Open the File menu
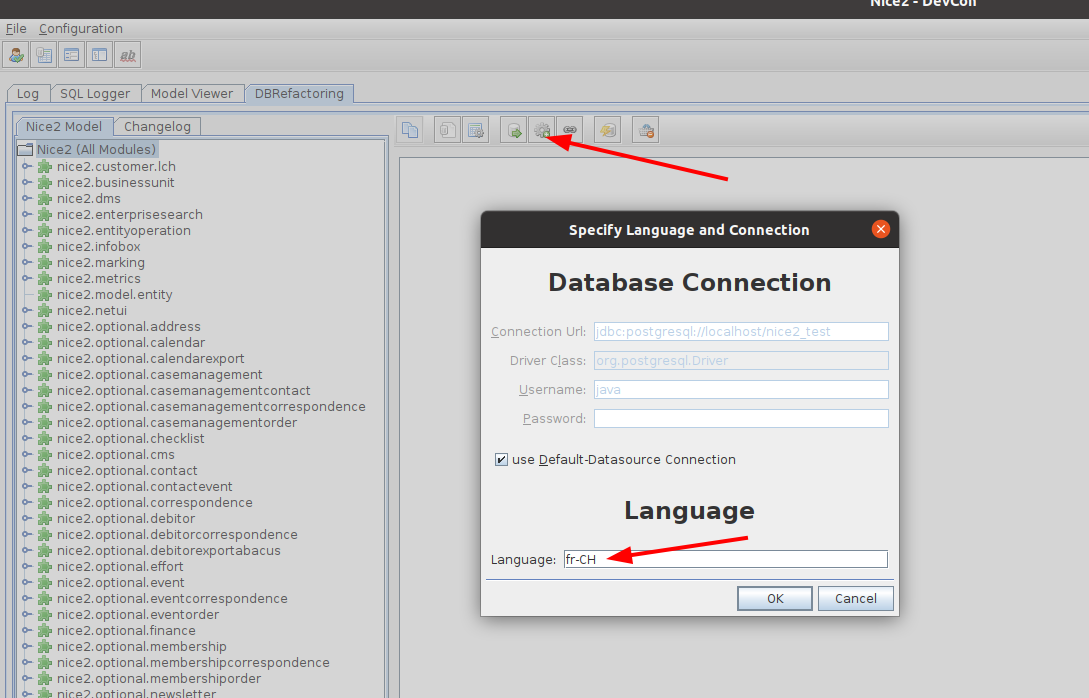1089x698 pixels. pyautogui.click(x=16, y=28)
